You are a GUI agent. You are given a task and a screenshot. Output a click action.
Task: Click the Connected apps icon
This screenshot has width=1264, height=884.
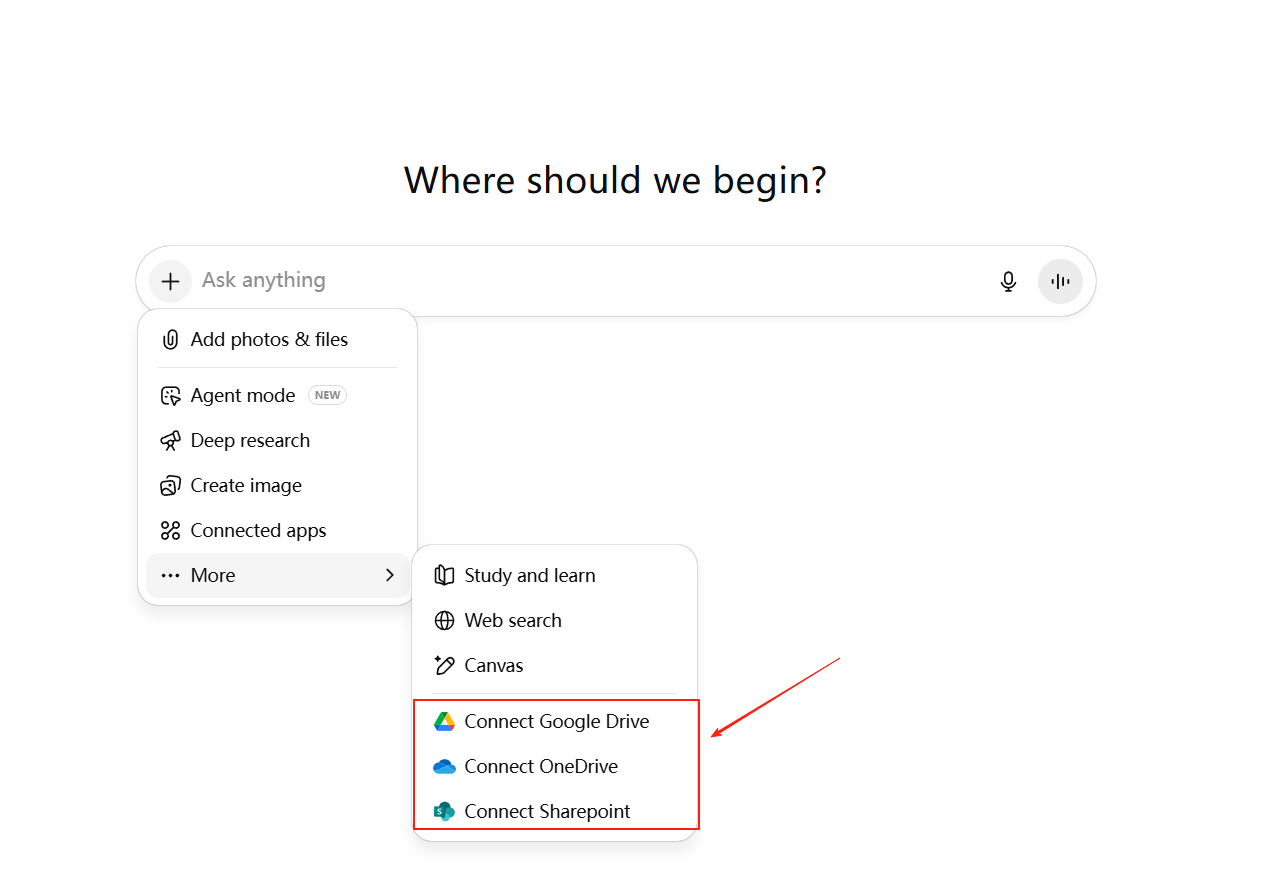tap(170, 531)
